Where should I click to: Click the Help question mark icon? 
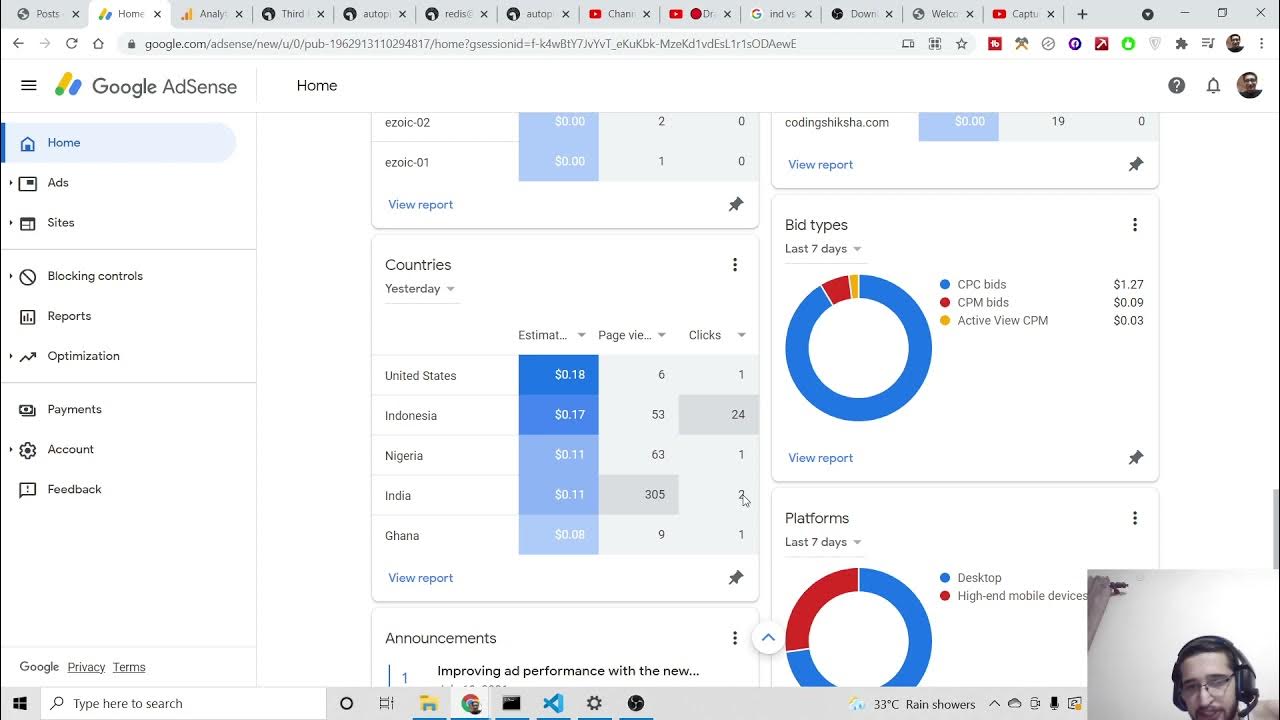click(x=1177, y=86)
